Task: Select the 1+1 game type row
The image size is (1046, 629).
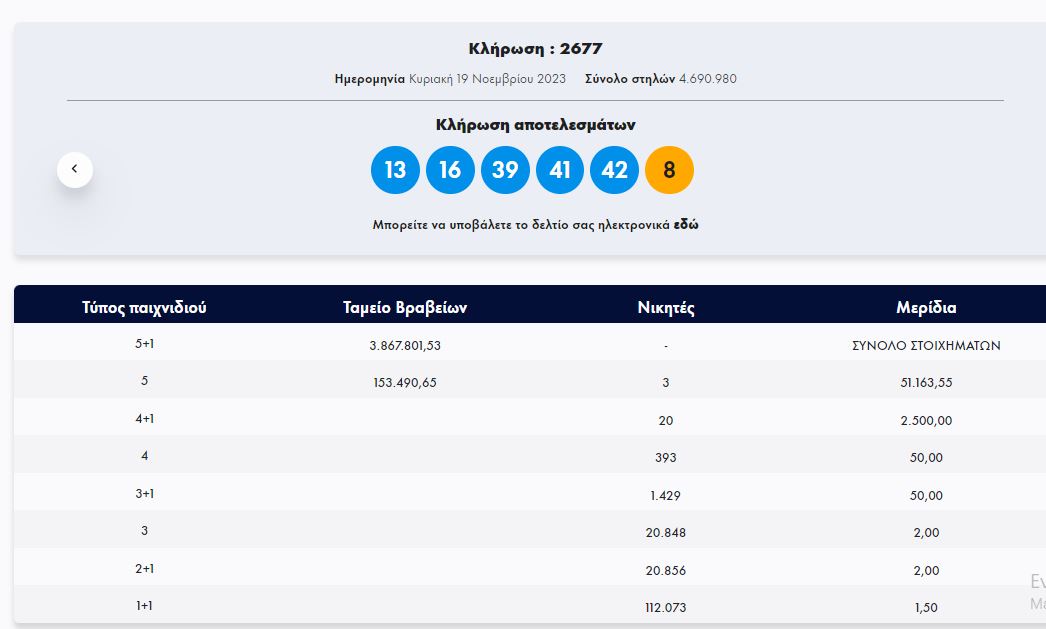Action: tap(144, 606)
